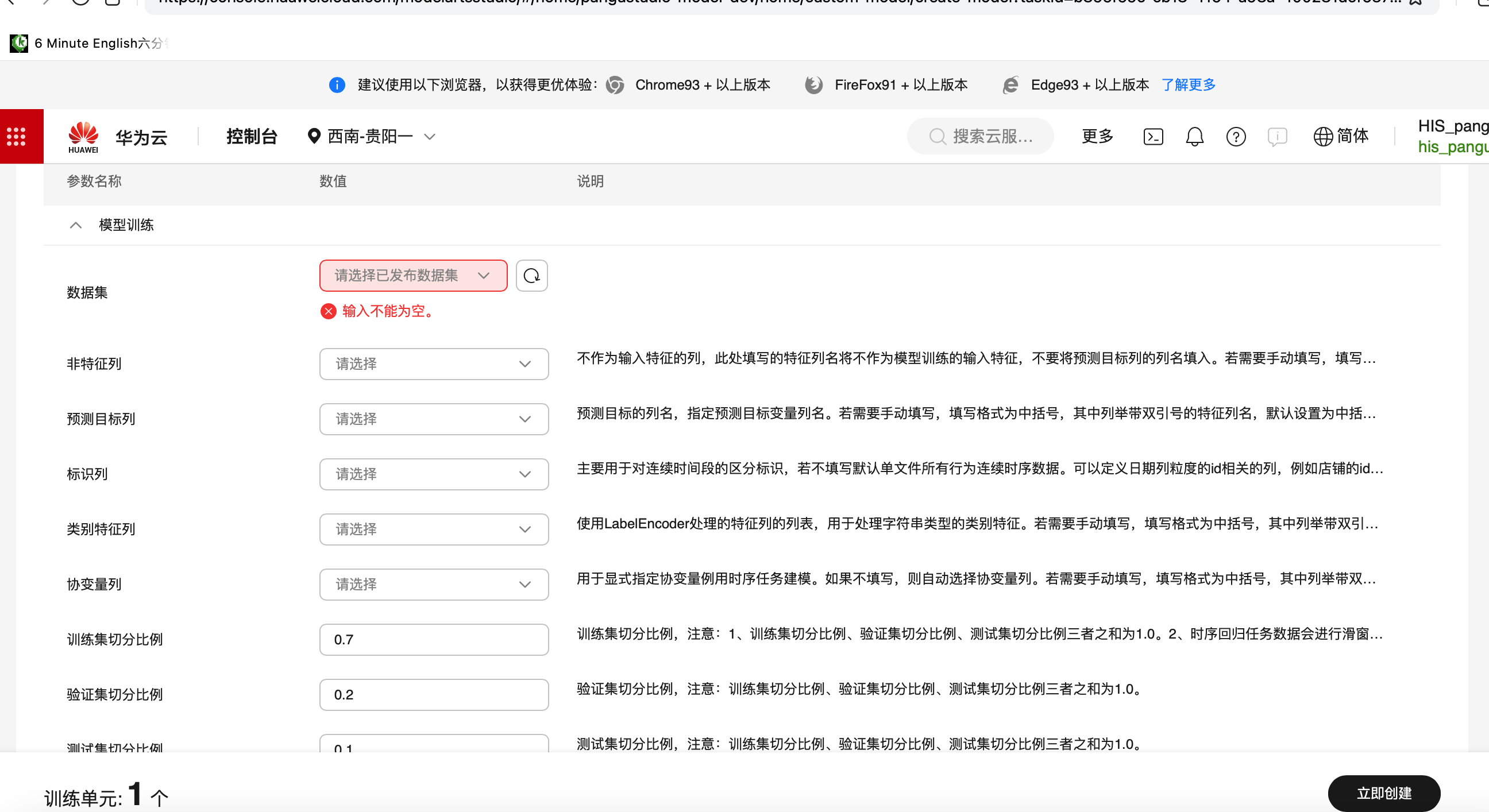Open the 请选择已发布数据集 dropdown
The image size is (1489, 812).
click(x=413, y=276)
